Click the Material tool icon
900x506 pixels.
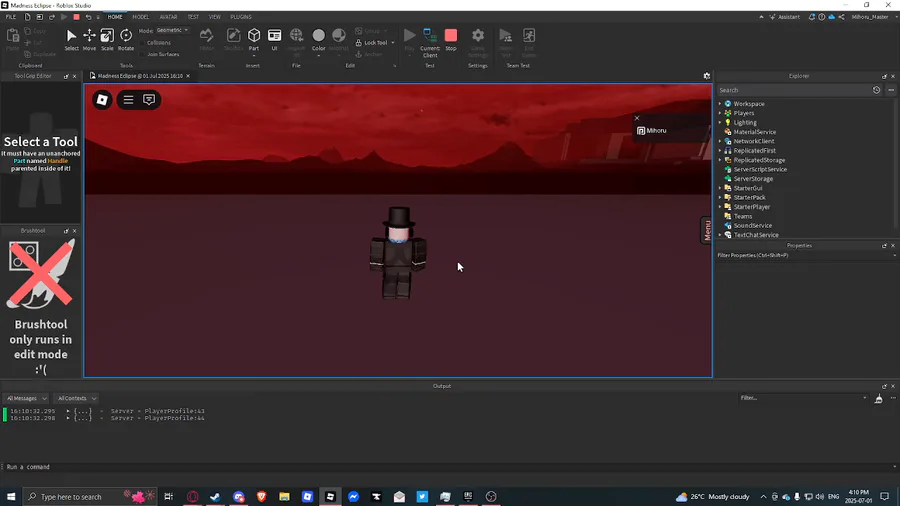coord(339,39)
